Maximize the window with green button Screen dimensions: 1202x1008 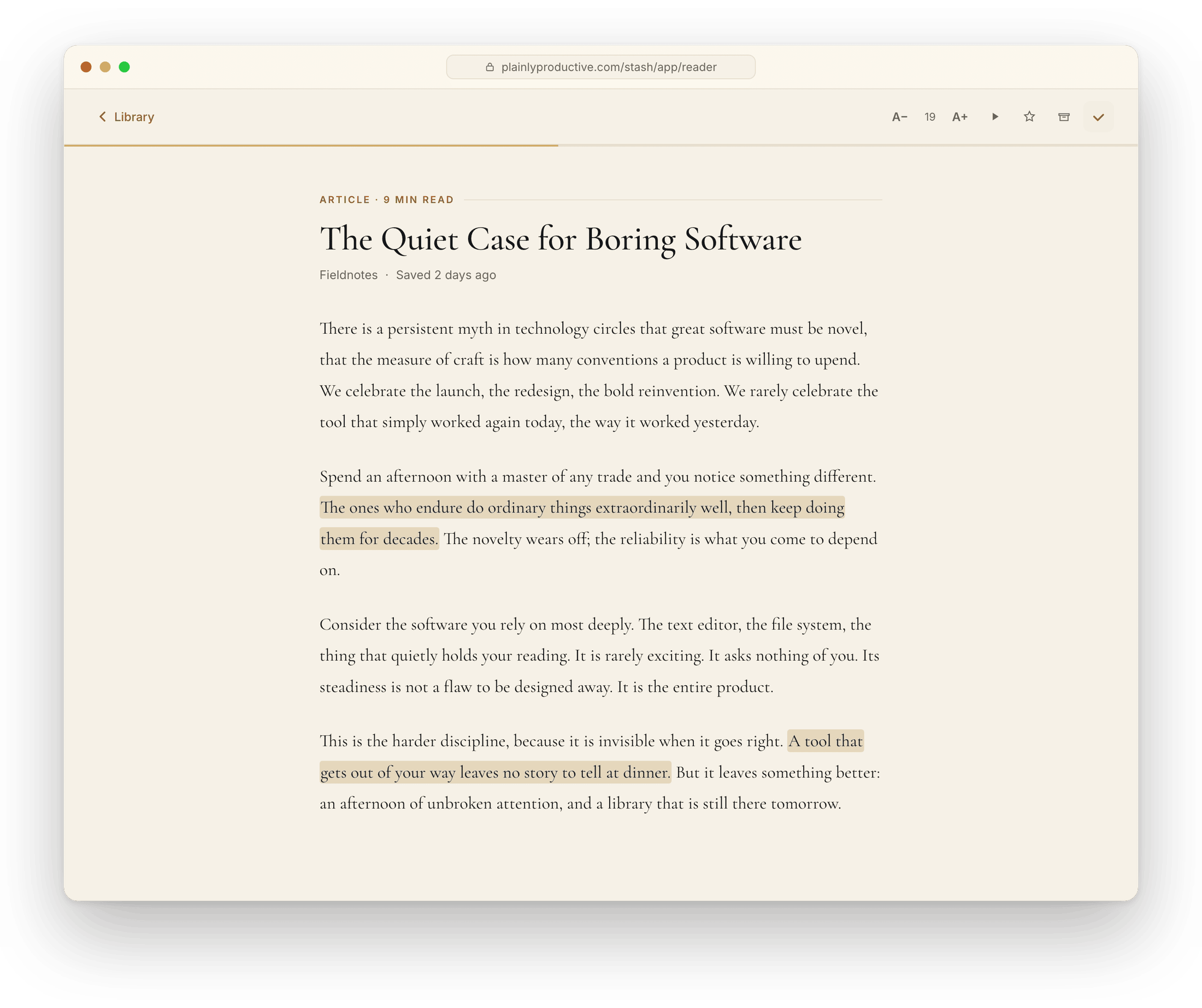124,67
